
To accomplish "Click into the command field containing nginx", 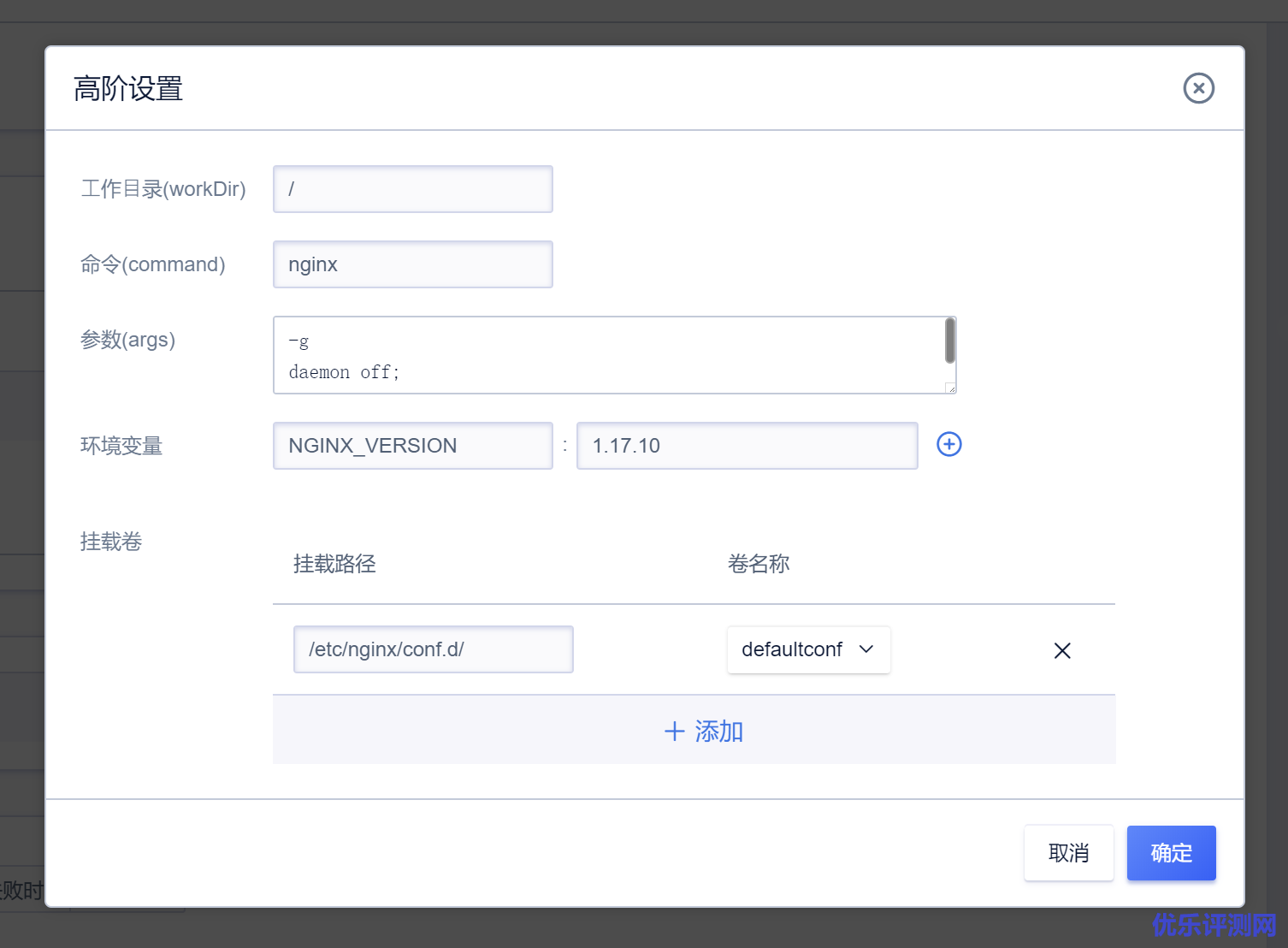I will click(x=412, y=264).
